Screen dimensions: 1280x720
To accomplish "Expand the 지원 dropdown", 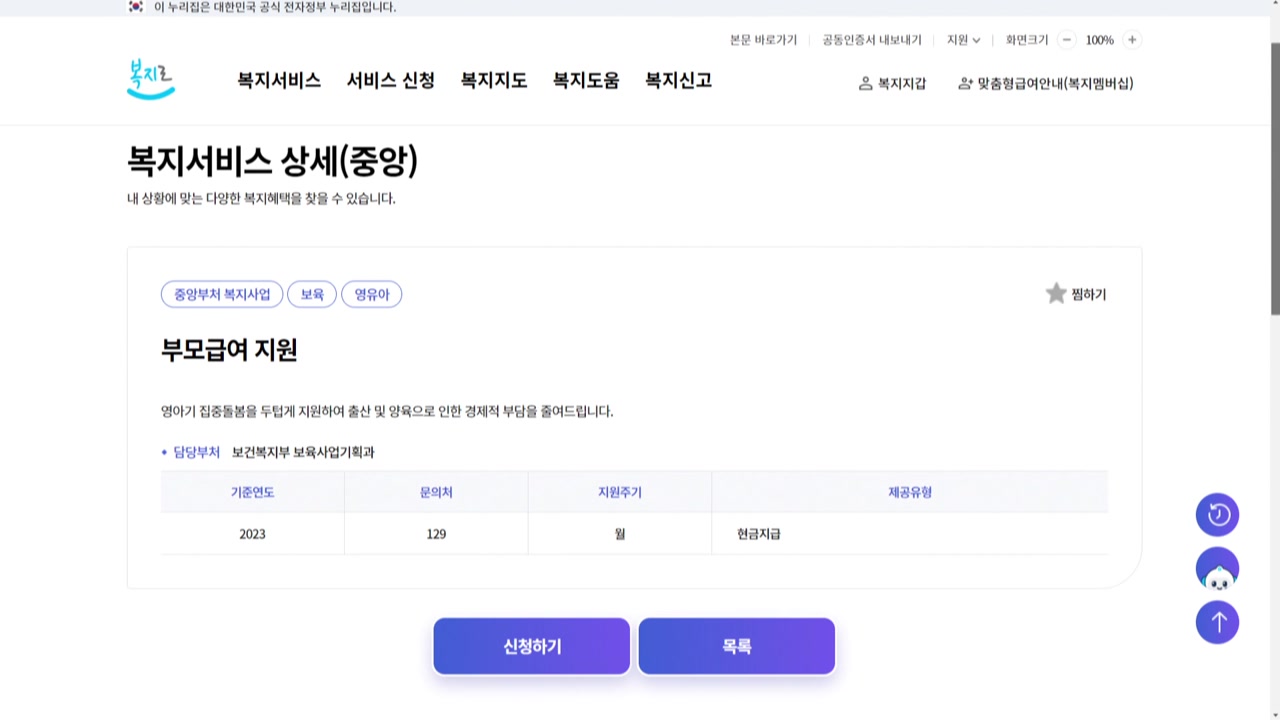I will click(x=963, y=40).
